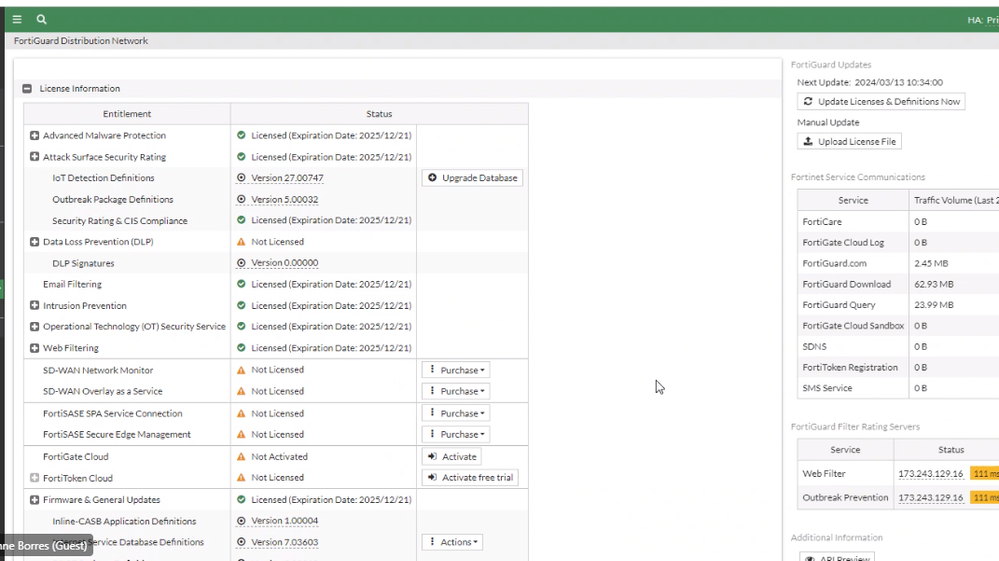This screenshot has height=561, width=999.
Task: Click warning icon for FortiToken Cloud status
Action: click(241, 478)
